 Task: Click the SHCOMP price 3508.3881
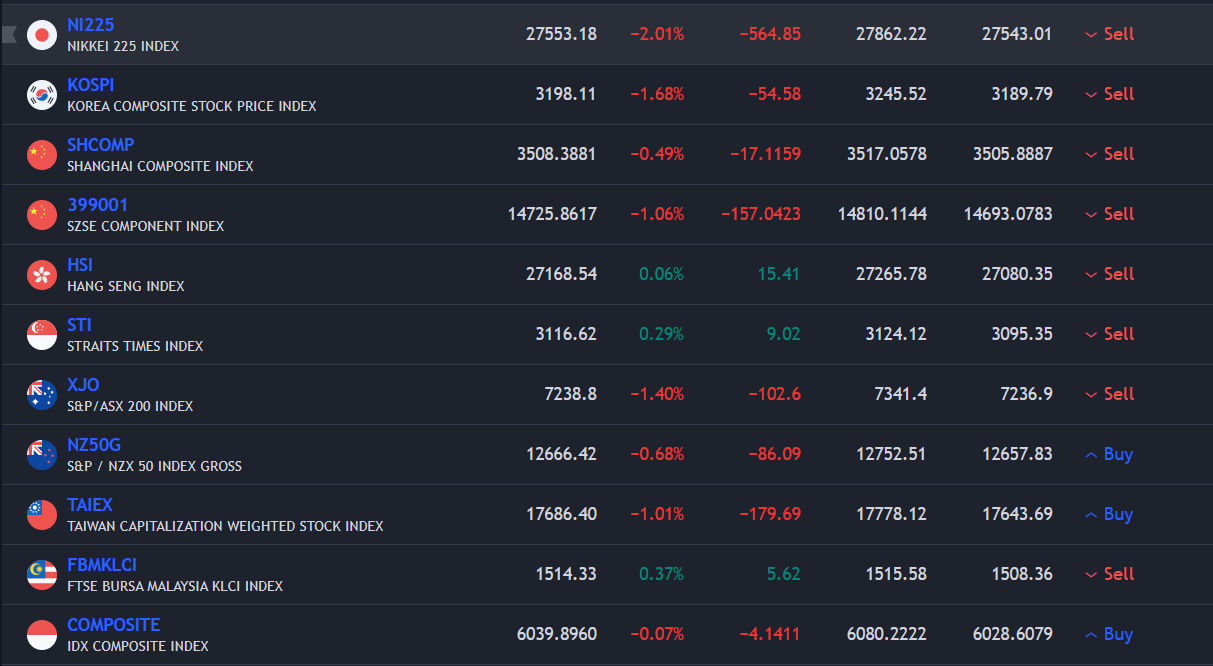556,154
